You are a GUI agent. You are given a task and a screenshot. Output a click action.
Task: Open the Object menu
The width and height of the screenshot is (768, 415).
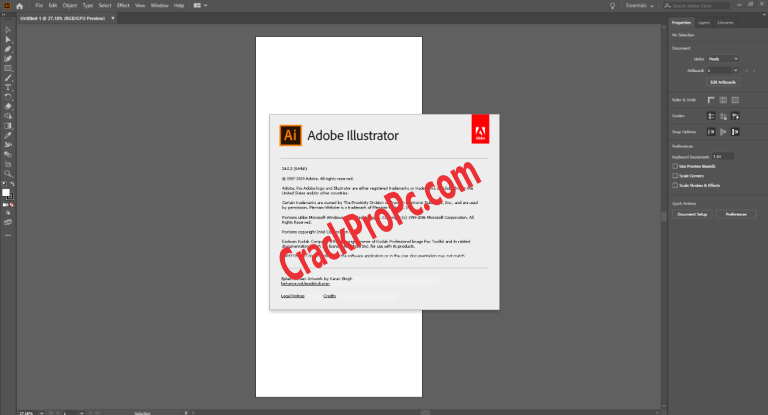tap(70, 5)
